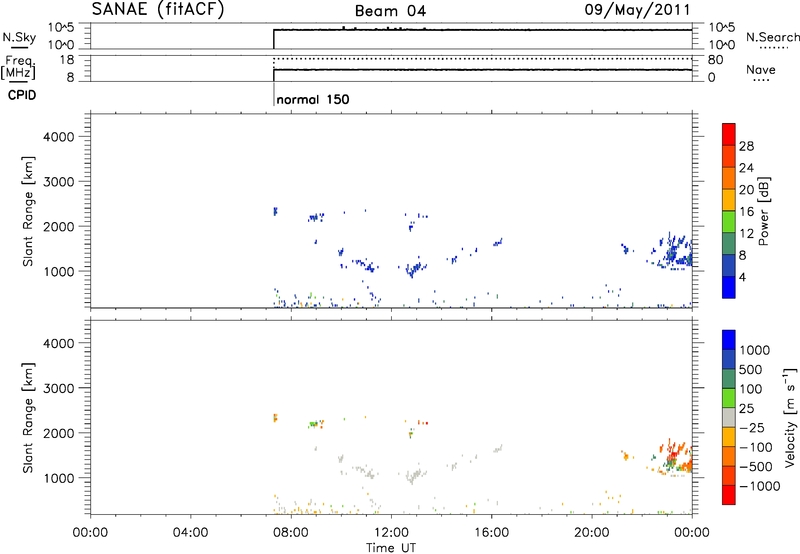This screenshot has height=554, width=800.
Task: Click Power colorbar segment between 20 and 24
Action: click(729, 178)
